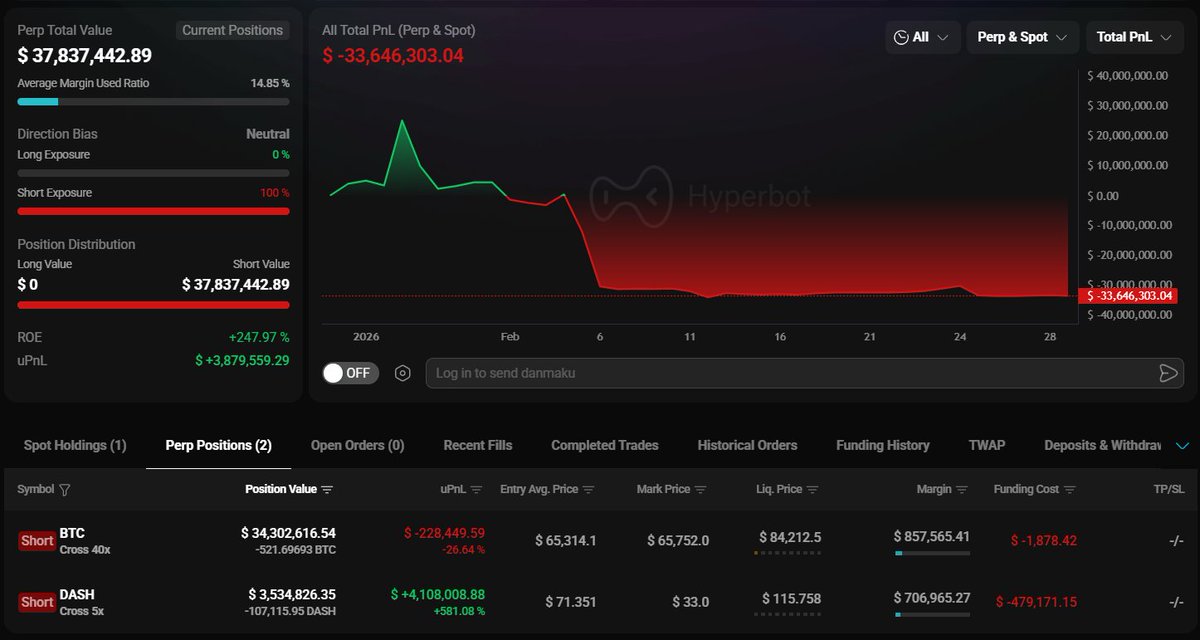Open danmaku settings hexagon icon
Image resolution: width=1200 pixels, height=640 pixels.
coord(402,373)
